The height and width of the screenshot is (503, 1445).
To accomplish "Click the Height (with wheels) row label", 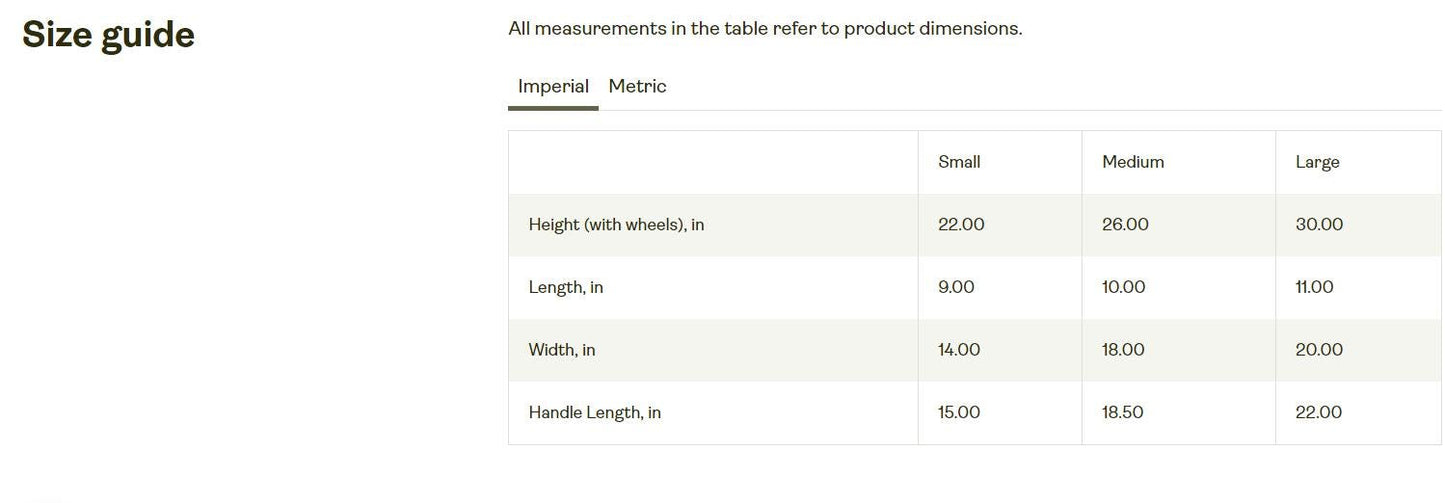I will tap(616, 225).
